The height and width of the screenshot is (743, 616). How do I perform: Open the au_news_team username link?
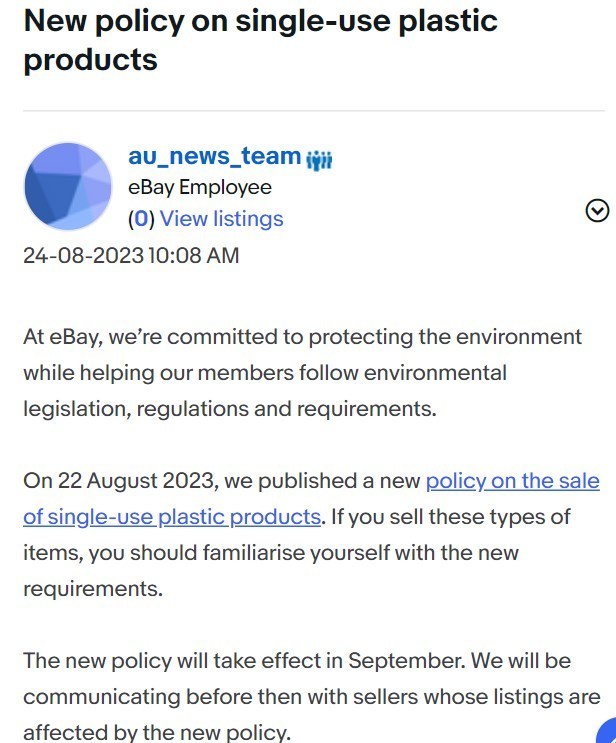pos(215,156)
